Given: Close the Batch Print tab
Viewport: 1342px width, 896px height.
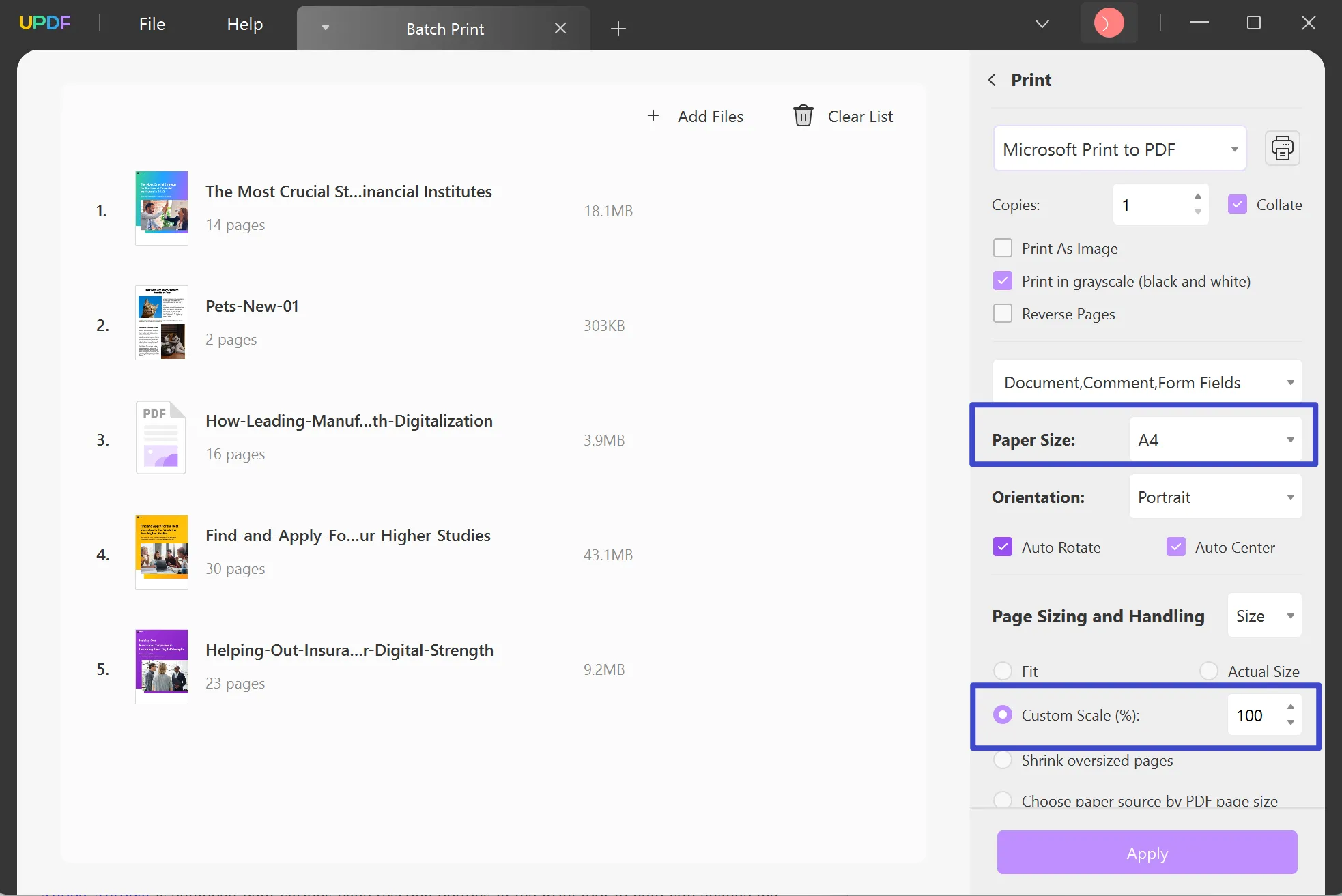Looking at the screenshot, I should point(560,29).
